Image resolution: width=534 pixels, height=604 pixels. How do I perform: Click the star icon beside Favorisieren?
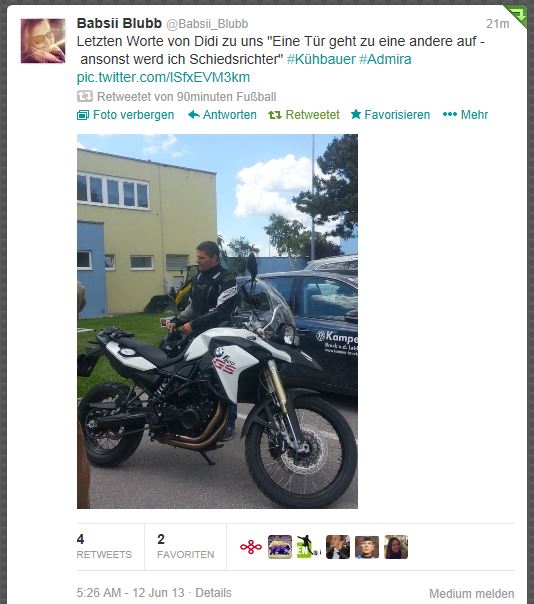click(x=356, y=114)
